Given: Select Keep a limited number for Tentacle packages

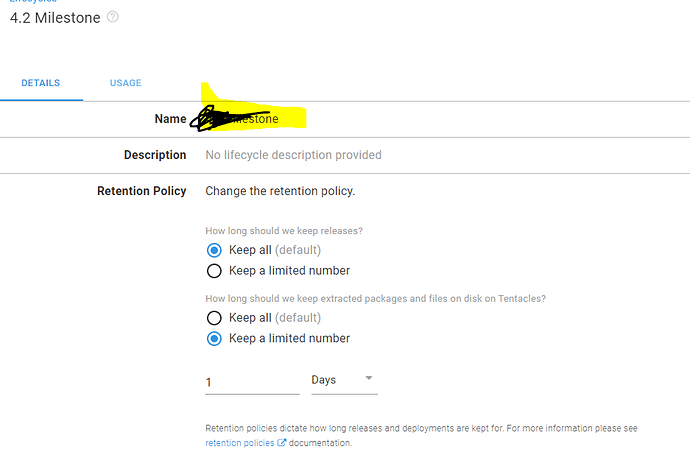Looking at the screenshot, I should coord(214,338).
